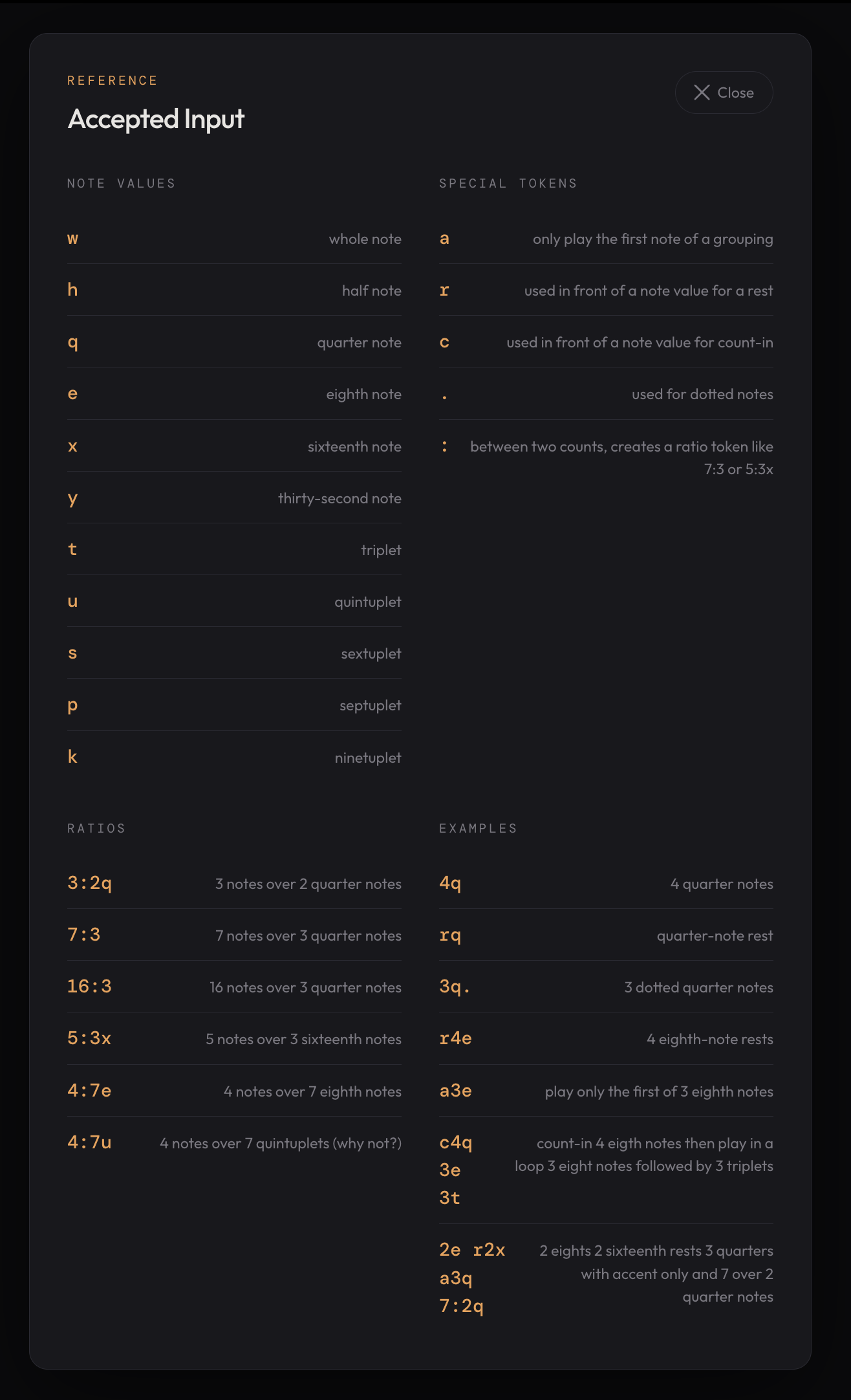Click the thirty-second note 'y' token
Screen dimensions: 851x1400
point(72,498)
